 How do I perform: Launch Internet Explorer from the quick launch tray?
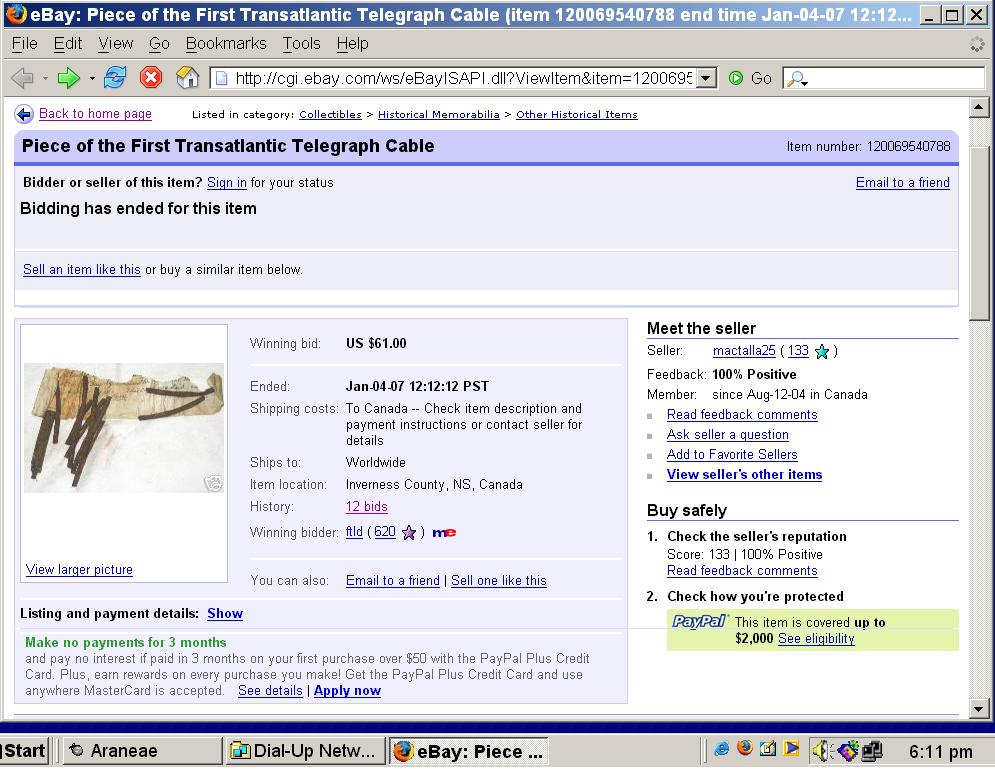point(722,749)
